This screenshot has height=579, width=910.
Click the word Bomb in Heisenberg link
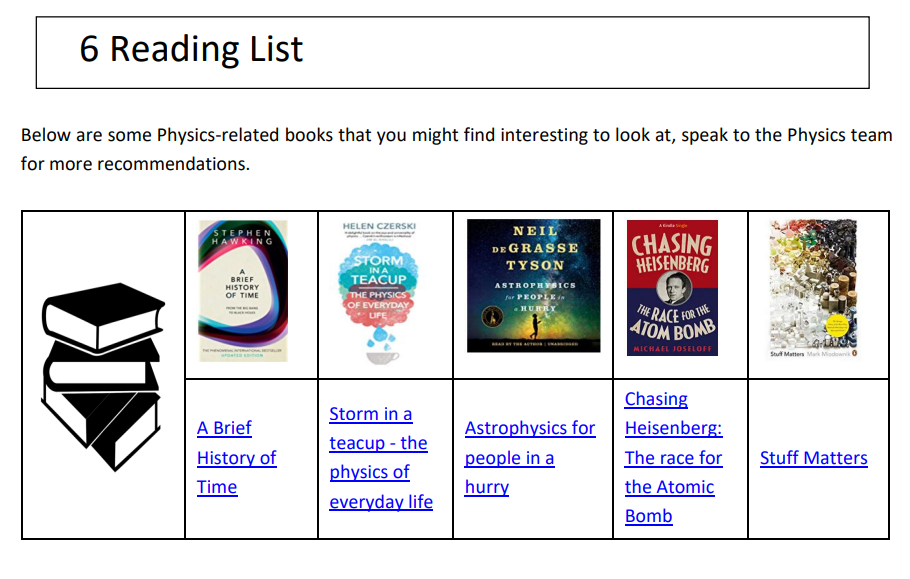pos(648,516)
